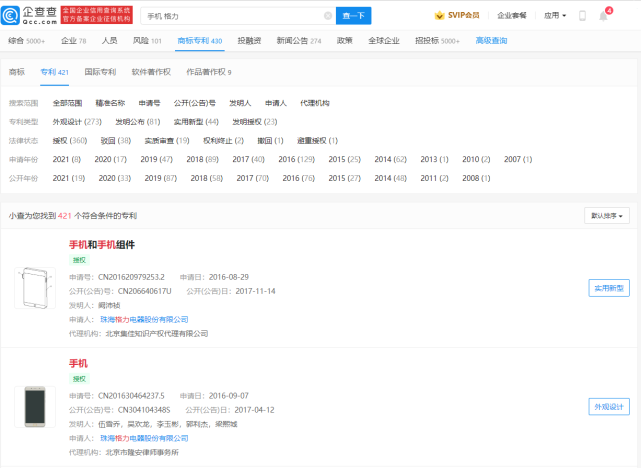The height and width of the screenshot is (468, 641).
Task: Filter application year 2007 (1)
Action: [518, 159]
